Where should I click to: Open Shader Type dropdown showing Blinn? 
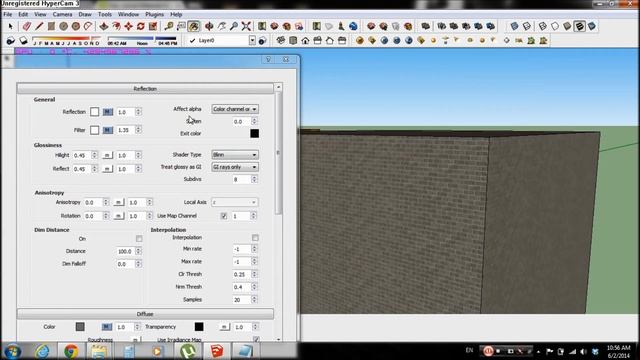235,155
